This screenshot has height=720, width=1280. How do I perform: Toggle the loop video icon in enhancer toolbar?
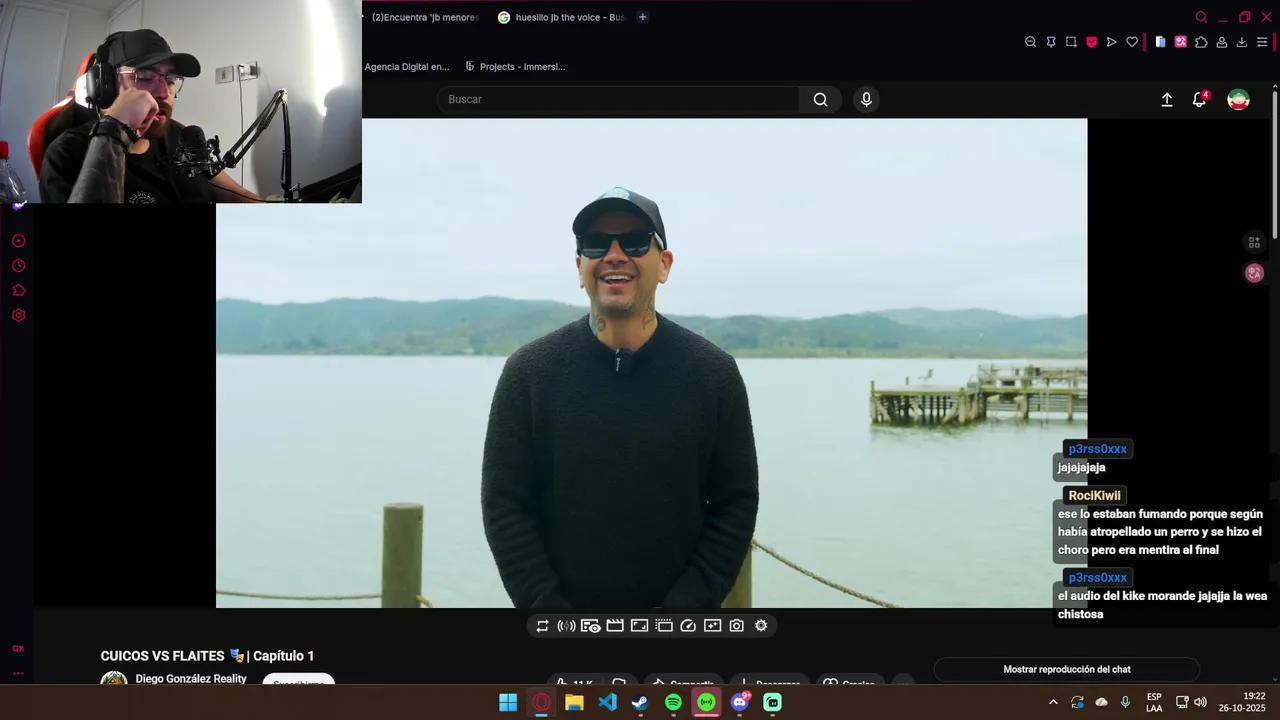542,626
